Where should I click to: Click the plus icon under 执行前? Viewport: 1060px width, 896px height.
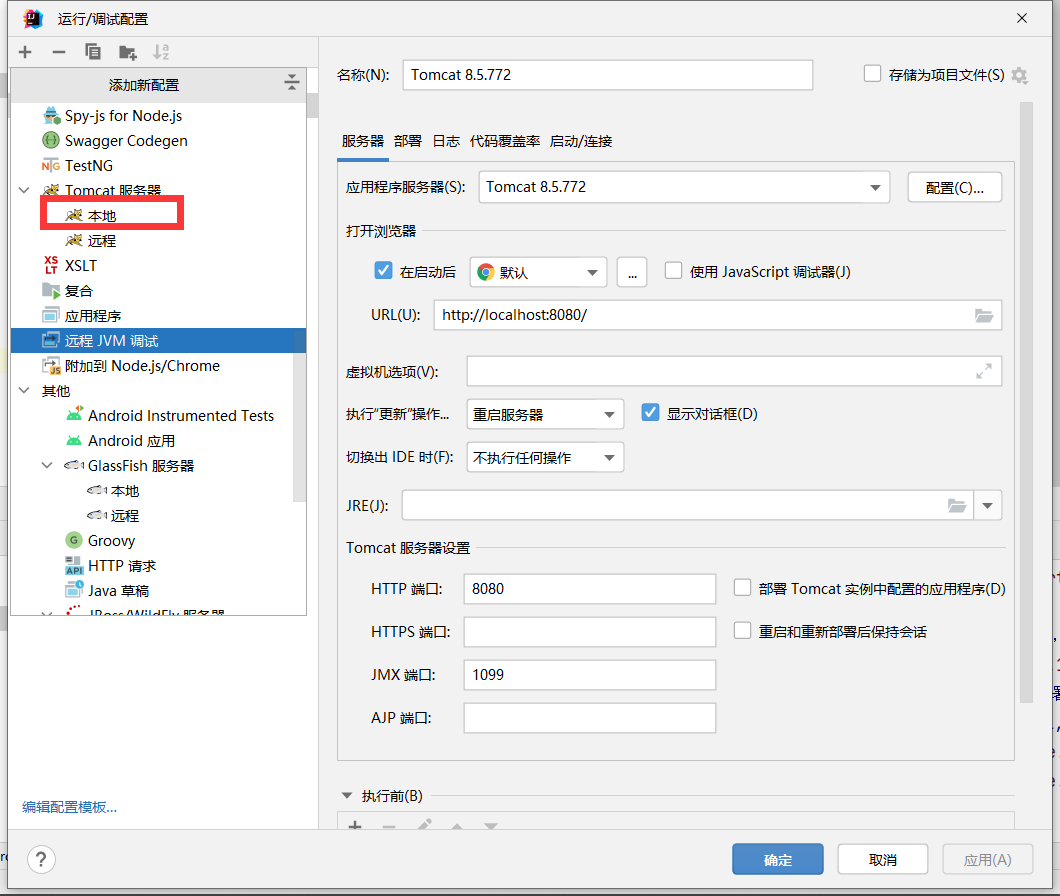pos(355,826)
